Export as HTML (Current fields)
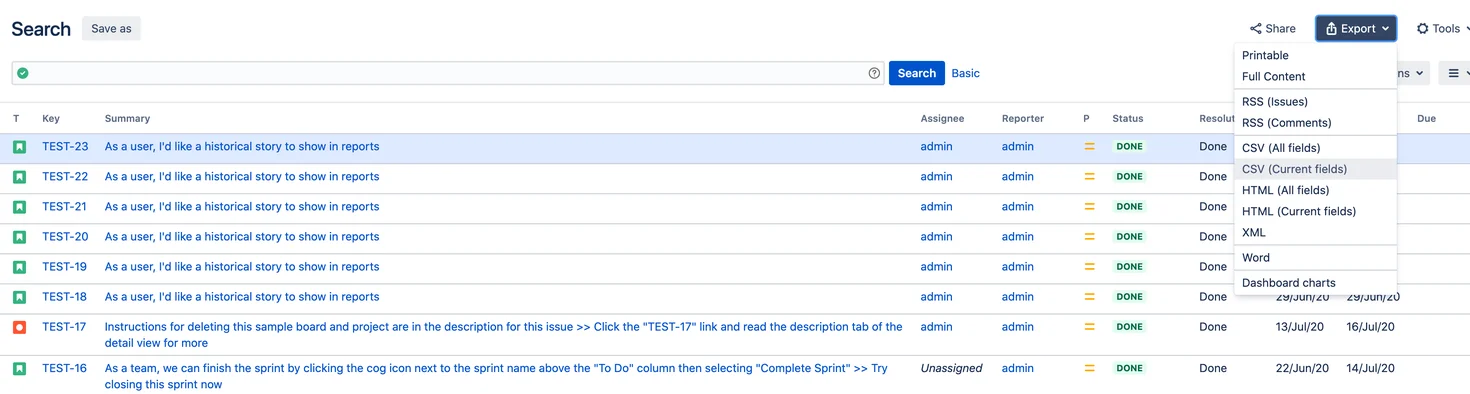Viewport: 1470px width, 394px height. [x=1315, y=211]
